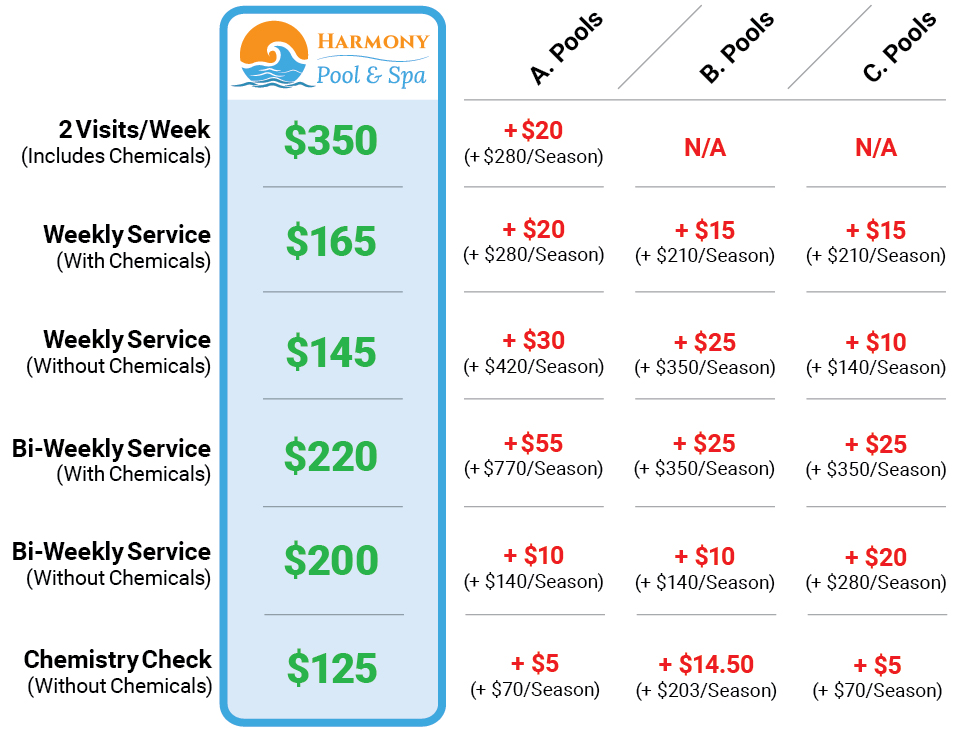Click the N/A under C. Pools
959x730 pixels.
click(x=876, y=148)
